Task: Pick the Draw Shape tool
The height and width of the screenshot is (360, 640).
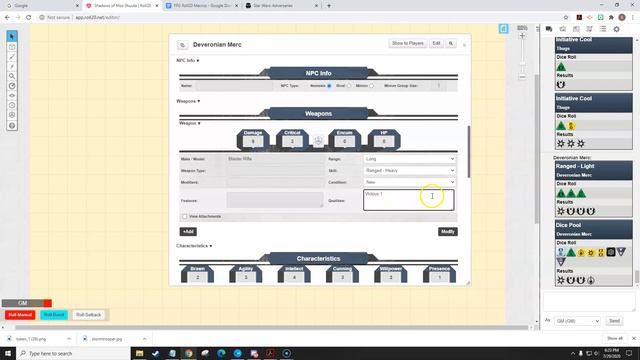Action: click(12, 56)
